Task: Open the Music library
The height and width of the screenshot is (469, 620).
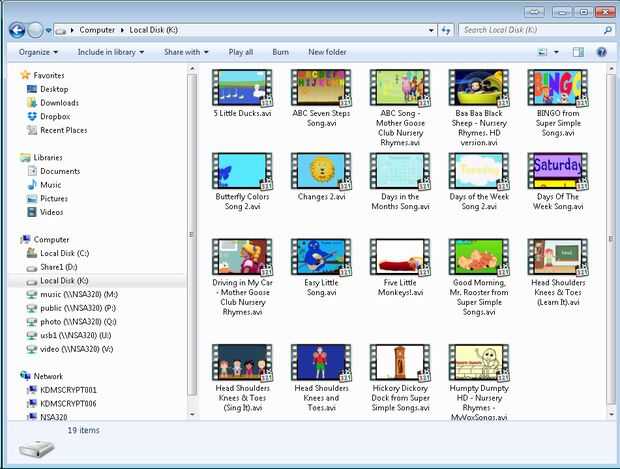Action: [x=44, y=185]
